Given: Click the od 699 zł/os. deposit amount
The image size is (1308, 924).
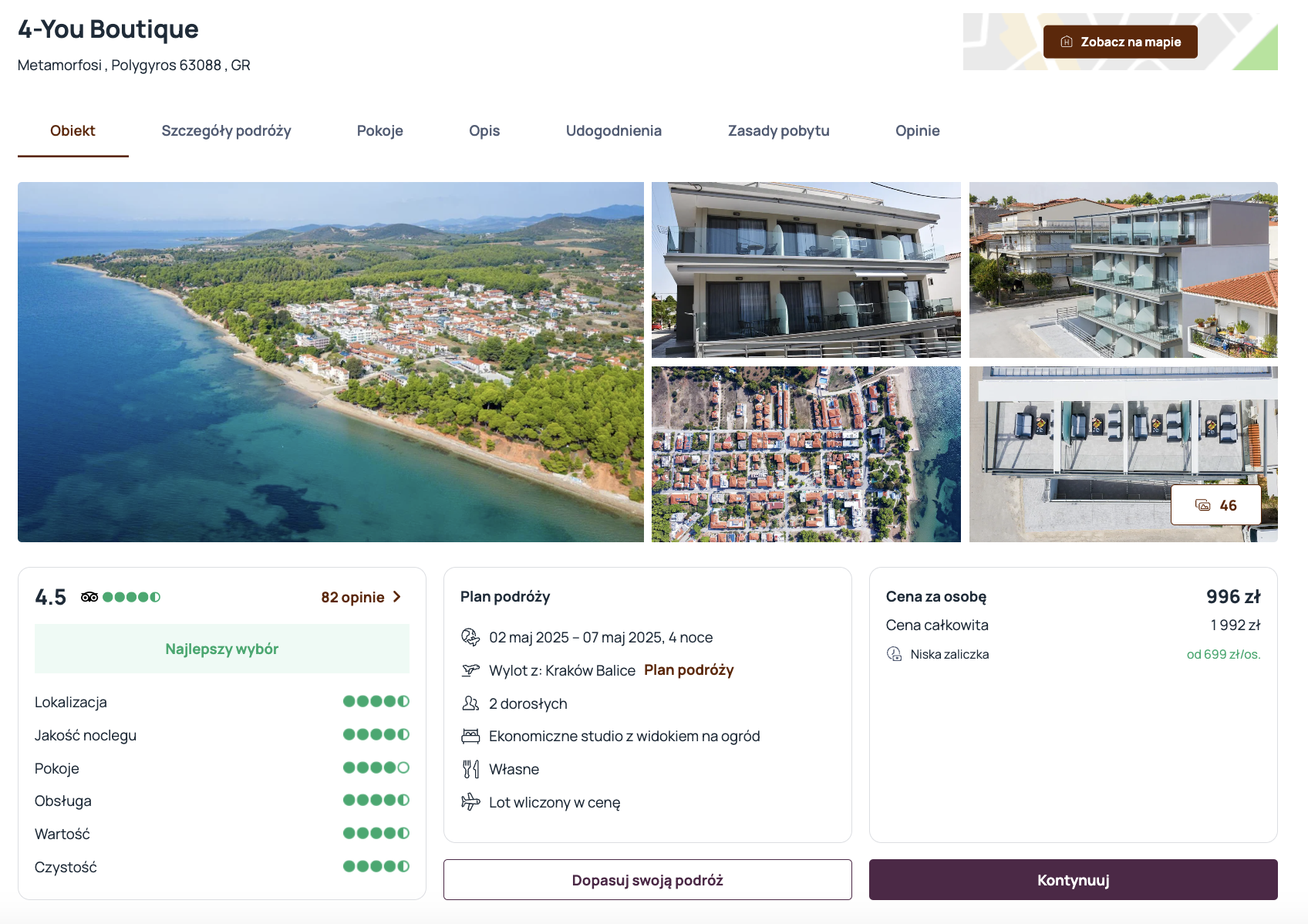Looking at the screenshot, I should pos(1223,654).
